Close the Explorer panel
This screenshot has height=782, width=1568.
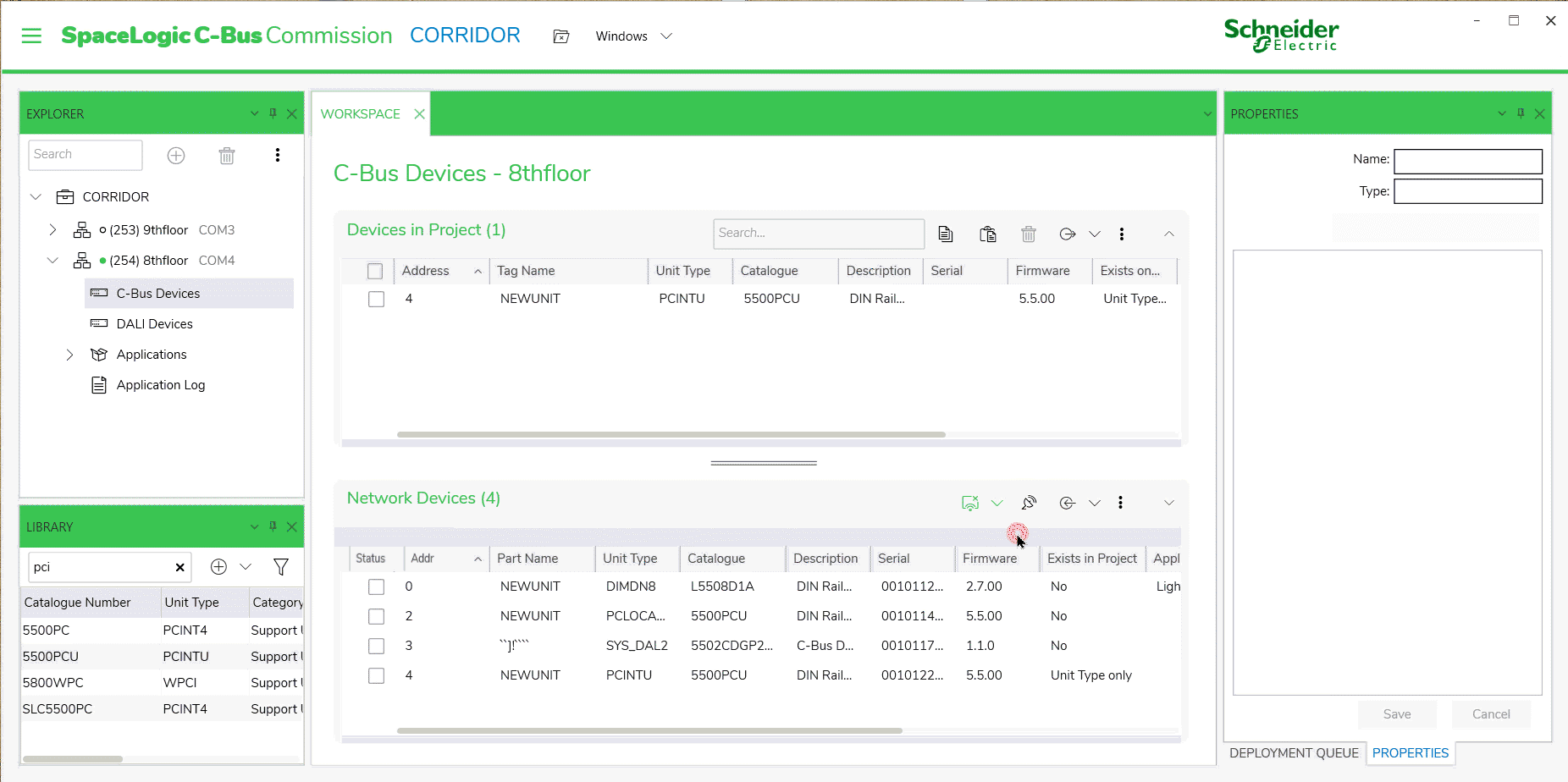tap(292, 113)
